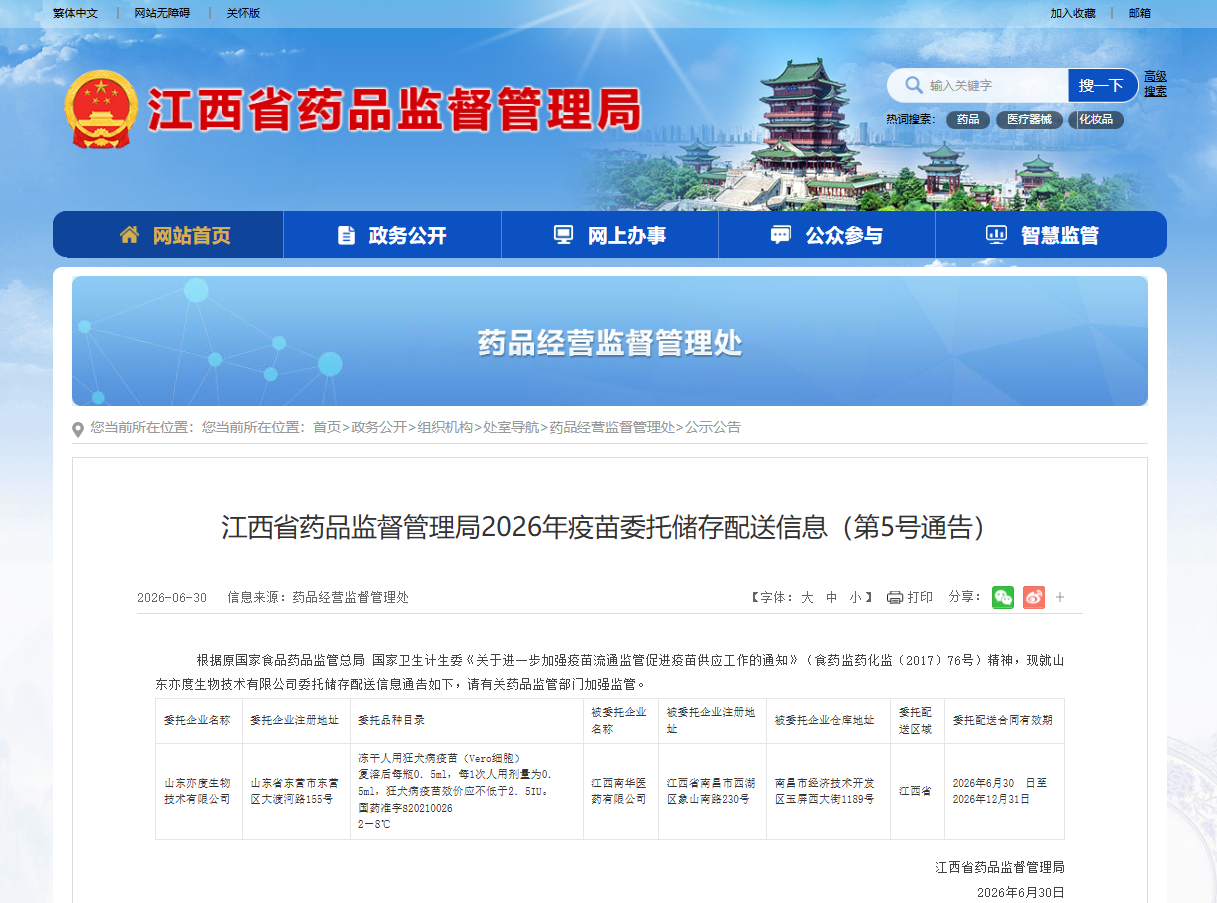This screenshot has width=1217, height=903.
Task: Share the article via Weibo icon
Action: tap(1033, 597)
